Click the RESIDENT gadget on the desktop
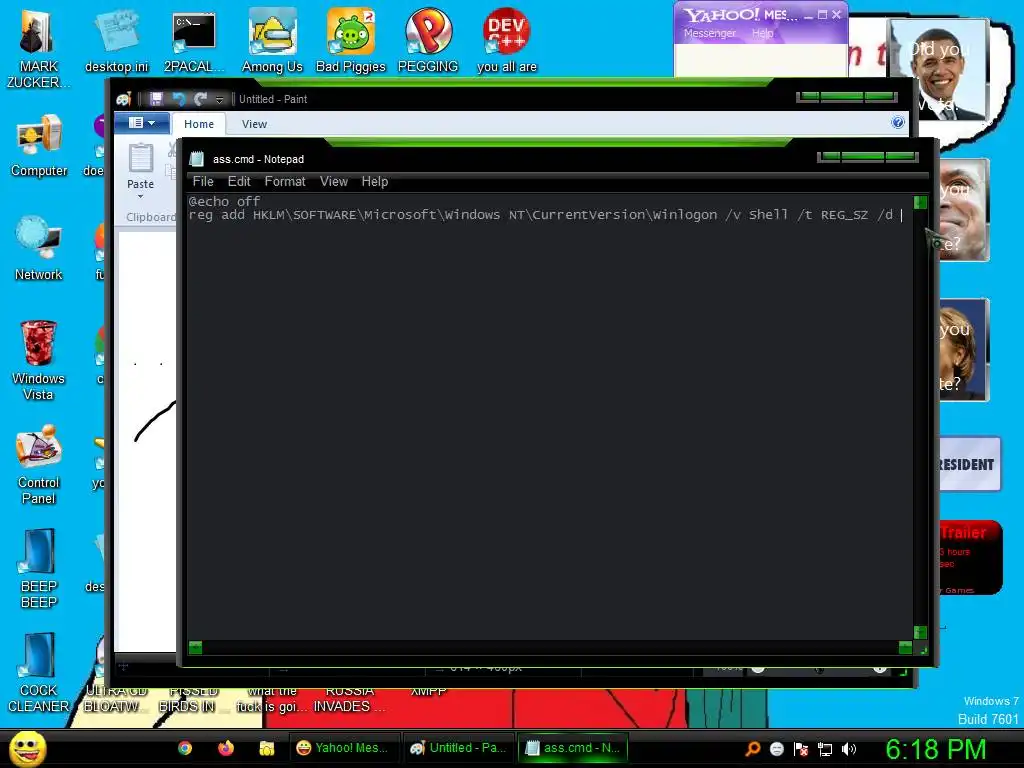This screenshot has width=1024, height=768. pos(970,464)
